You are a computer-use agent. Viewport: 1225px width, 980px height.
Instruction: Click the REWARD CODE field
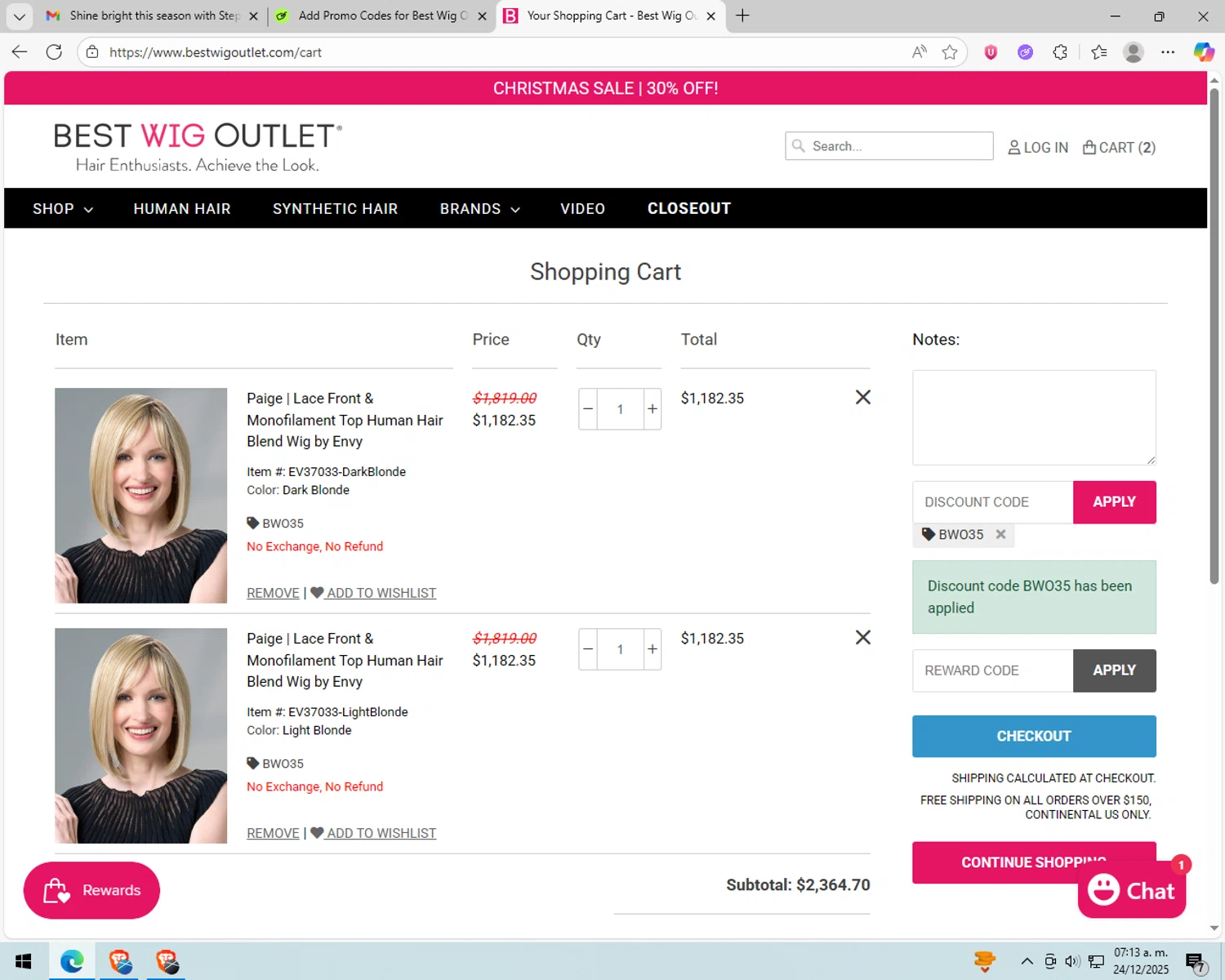coord(993,670)
